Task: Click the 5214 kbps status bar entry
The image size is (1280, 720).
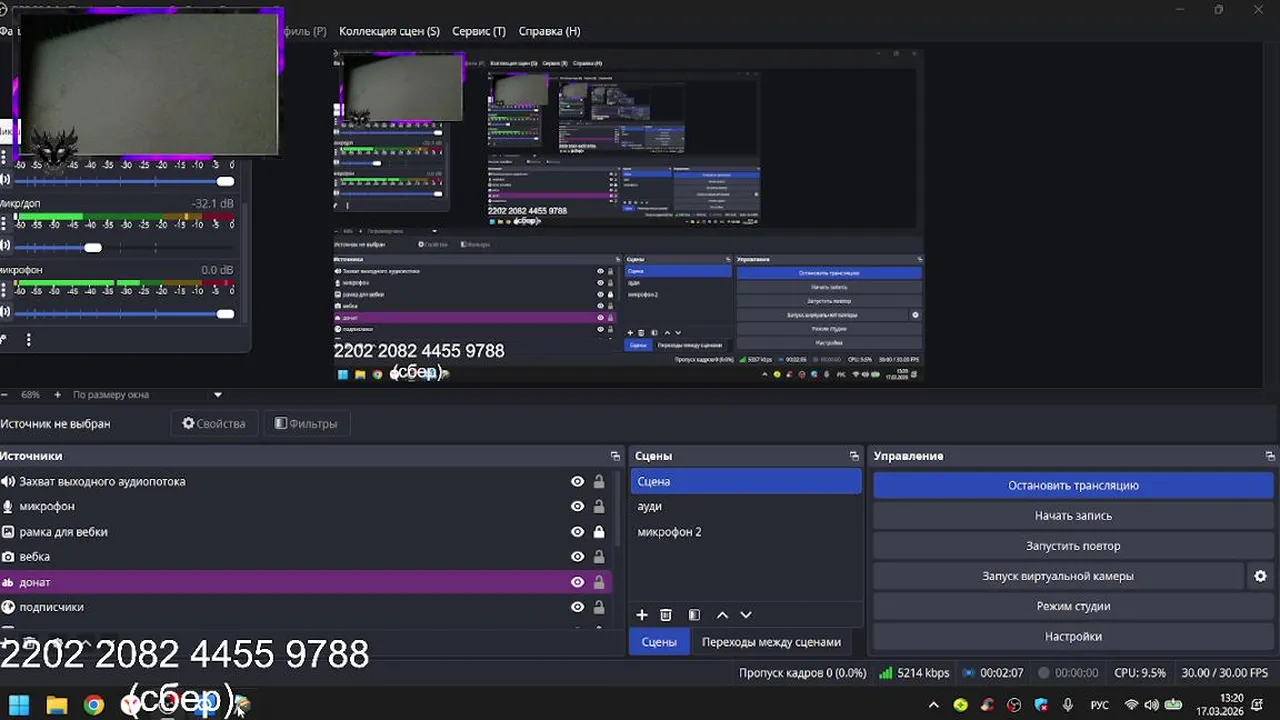Action: [x=914, y=673]
